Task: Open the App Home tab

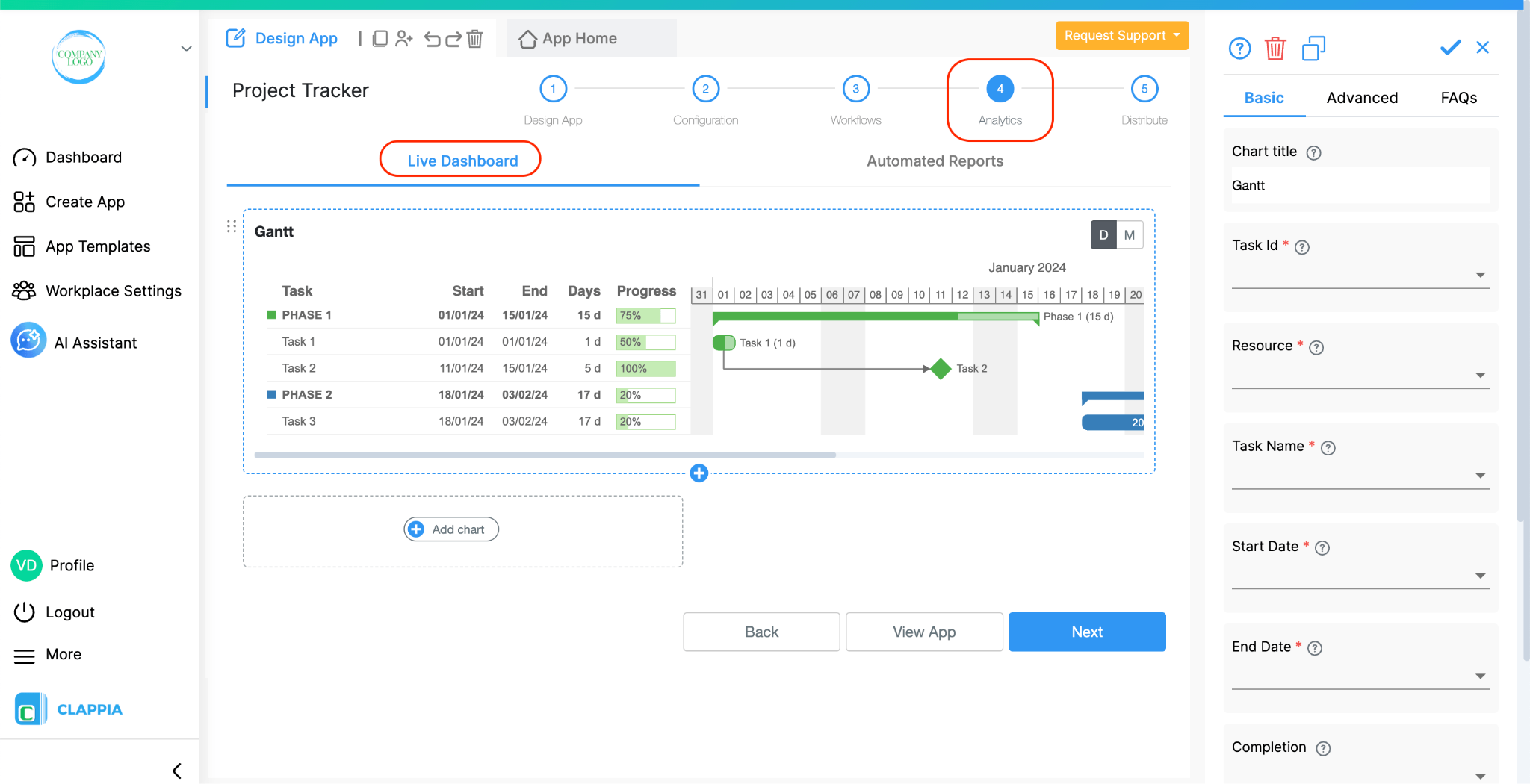Action: (592, 39)
